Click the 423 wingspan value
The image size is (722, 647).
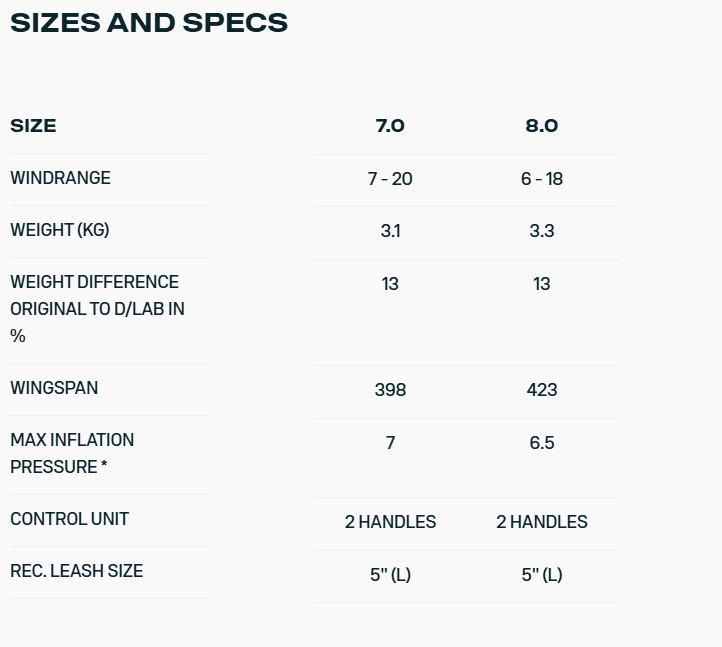coord(541,390)
